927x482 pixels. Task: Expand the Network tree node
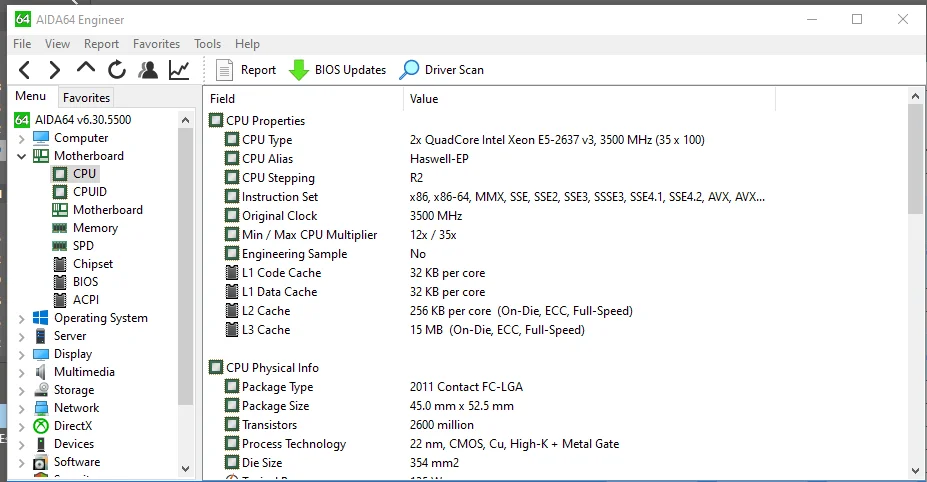22,409
